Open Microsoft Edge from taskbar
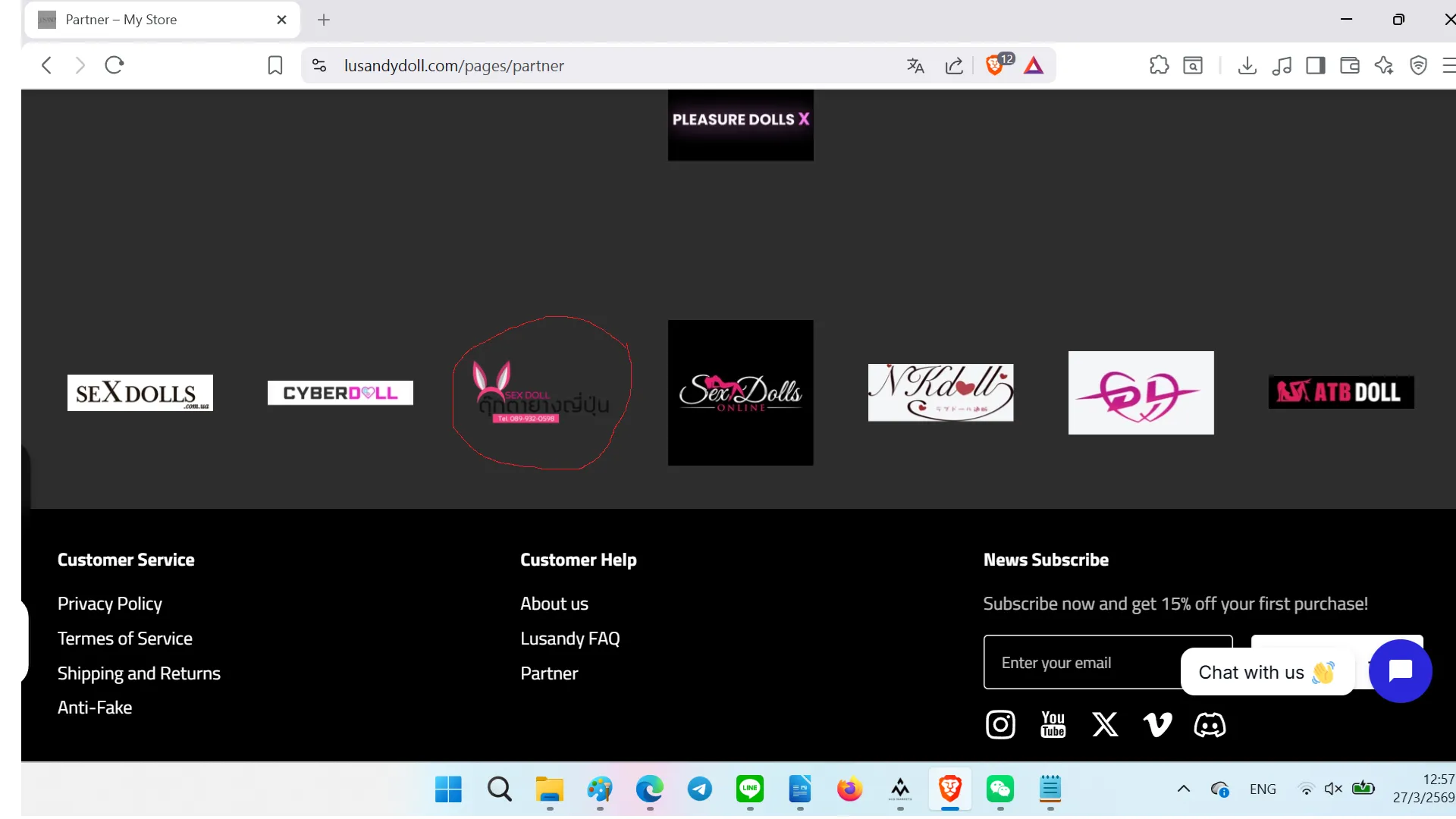The image size is (1456, 819). tap(650, 789)
